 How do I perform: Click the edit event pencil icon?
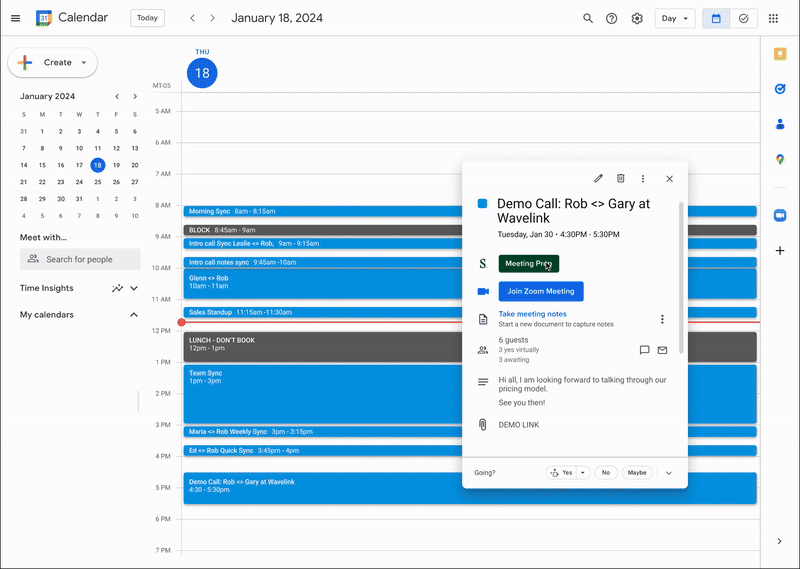pos(598,179)
